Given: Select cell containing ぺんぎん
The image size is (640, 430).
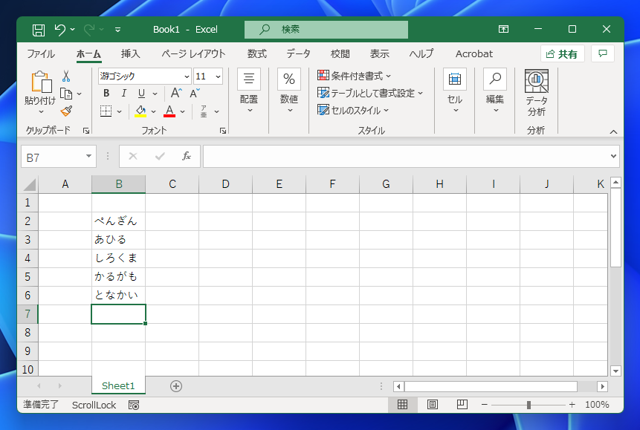Looking at the screenshot, I should [x=118, y=221].
